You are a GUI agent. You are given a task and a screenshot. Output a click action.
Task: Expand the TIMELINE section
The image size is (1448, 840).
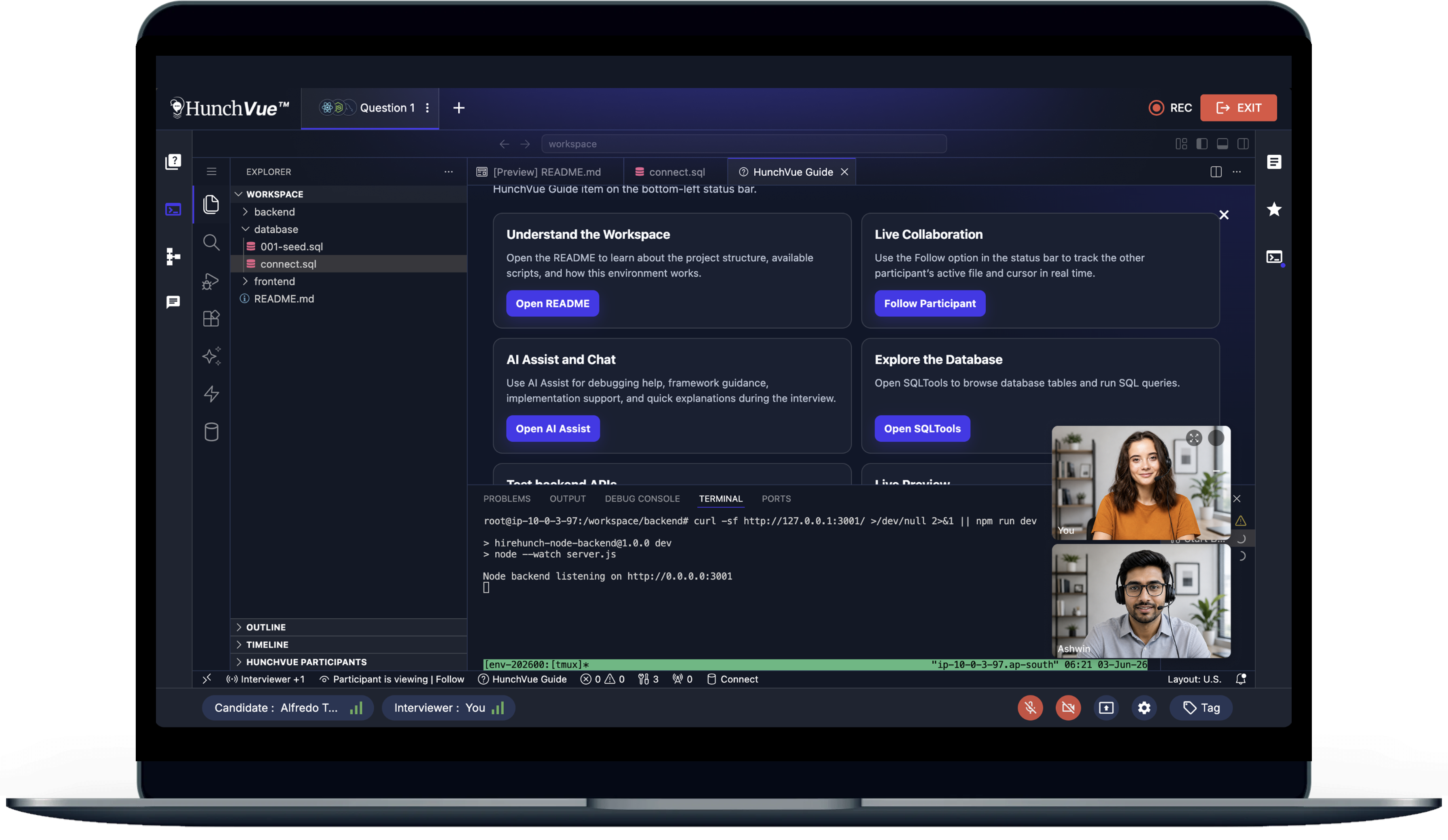pos(348,644)
